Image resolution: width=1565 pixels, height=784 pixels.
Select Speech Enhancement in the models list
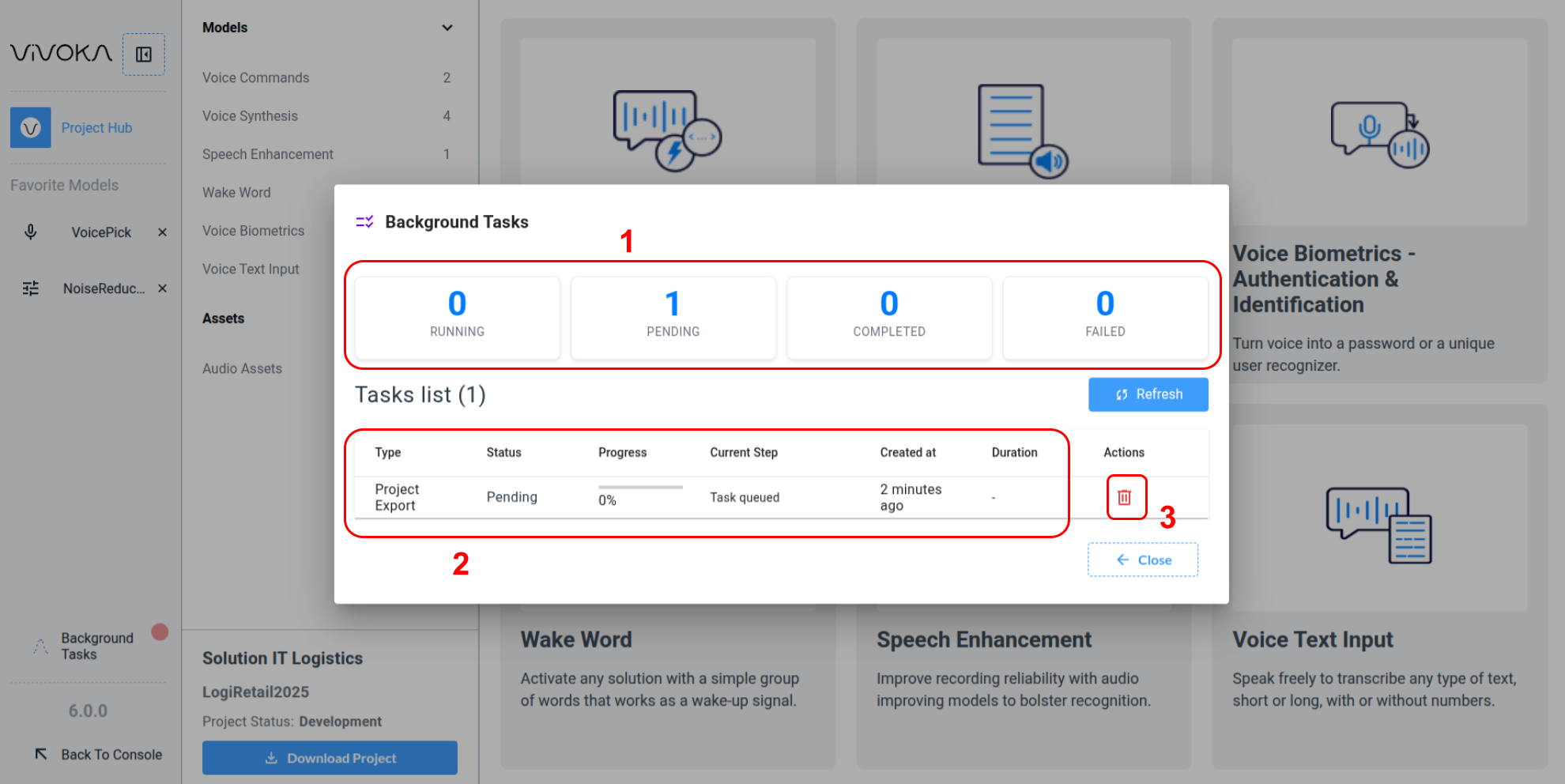coord(267,154)
